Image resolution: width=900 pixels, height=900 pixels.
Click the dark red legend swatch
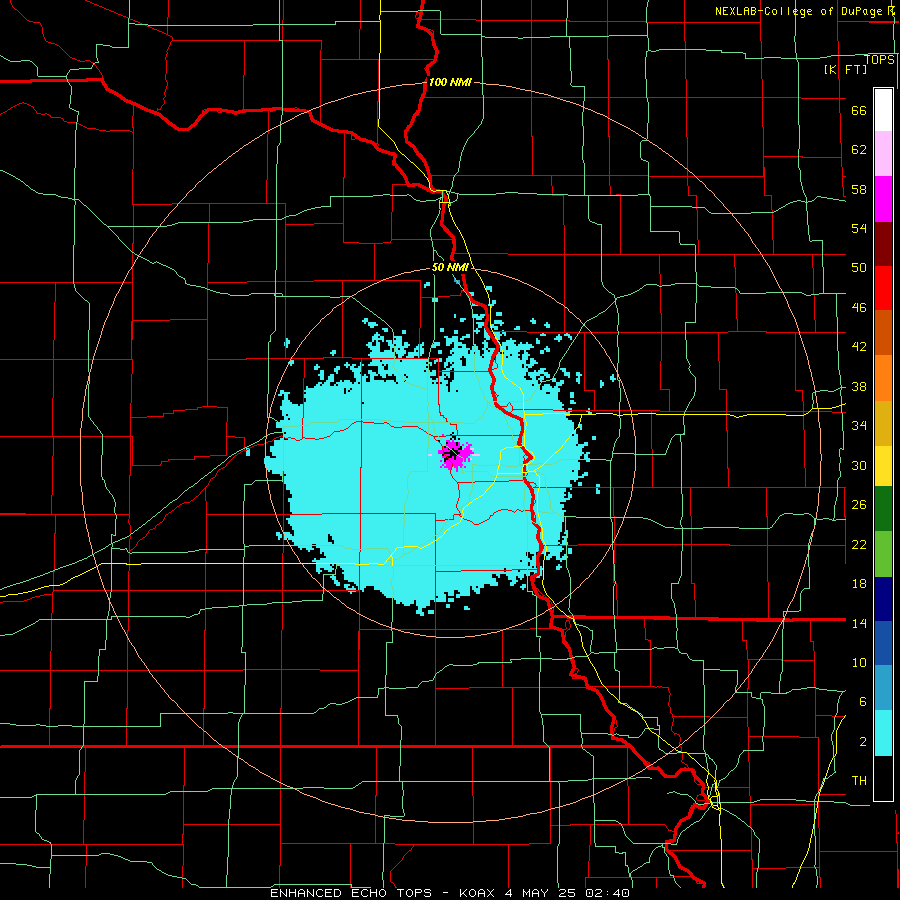(x=883, y=244)
